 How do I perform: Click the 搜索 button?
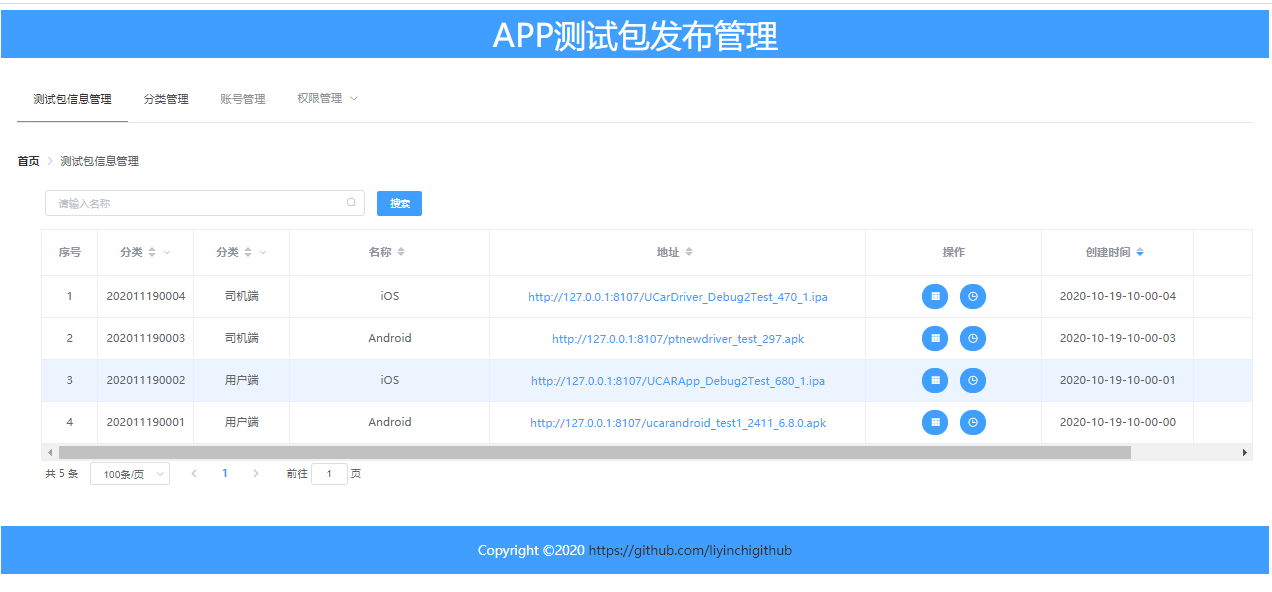tap(399, 203)
